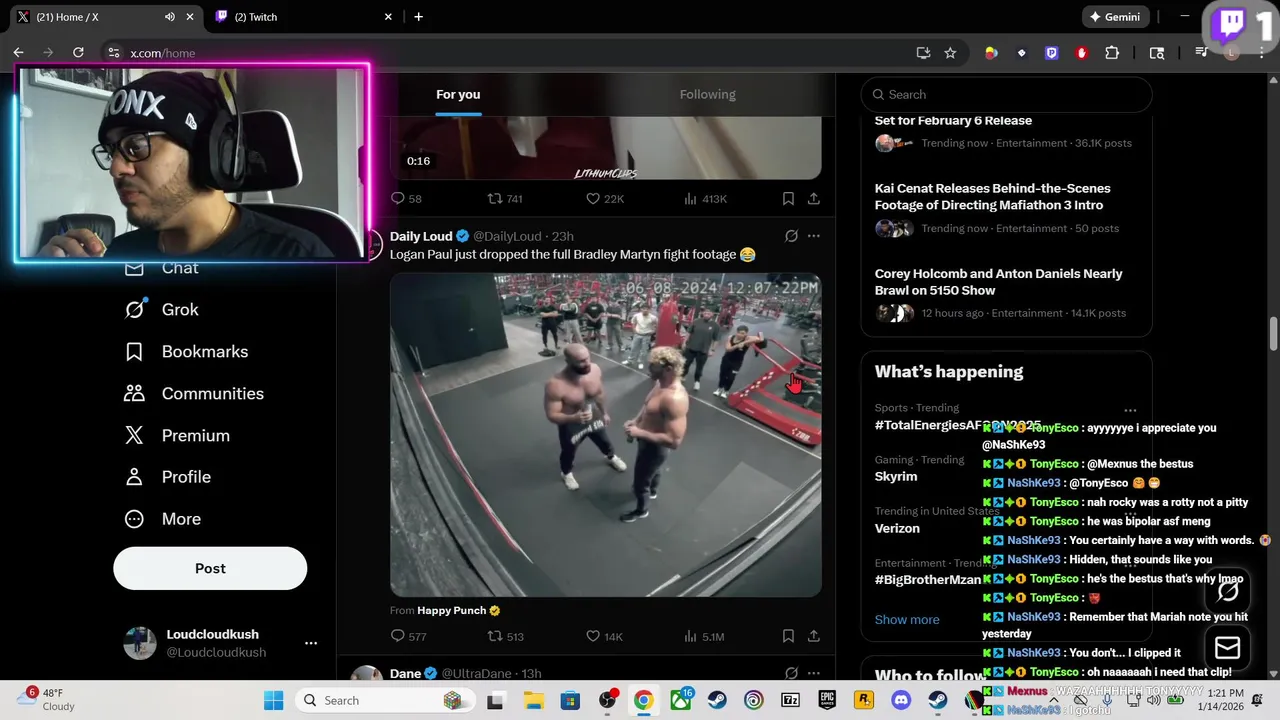The width and height of the screenshot is (1280, 720).
Task: Mute the audio on the X tab
Action: 169,17
